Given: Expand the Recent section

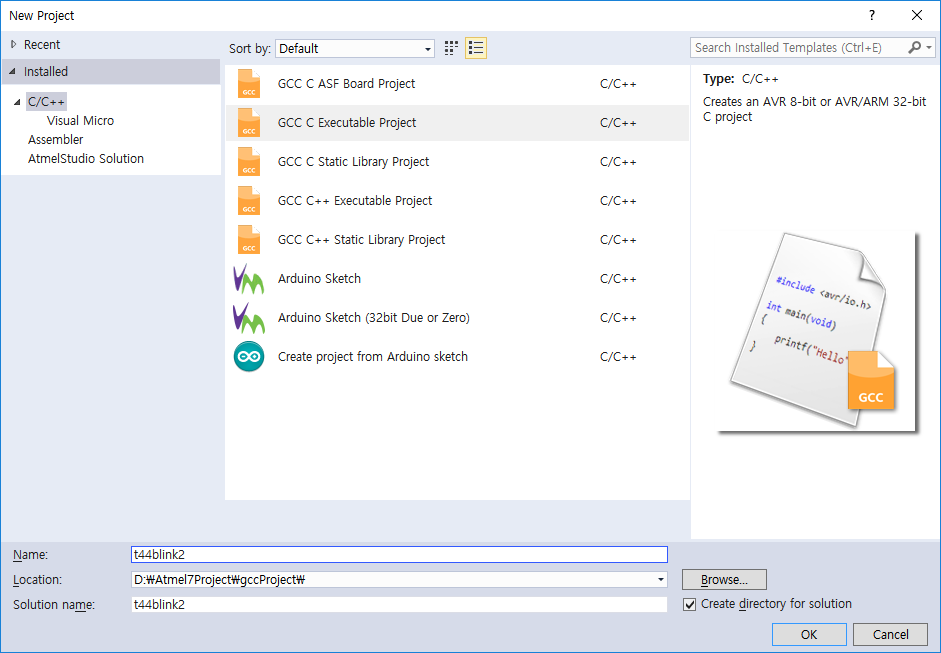Looking at the screenshot, I should click(x=13, y=44).
